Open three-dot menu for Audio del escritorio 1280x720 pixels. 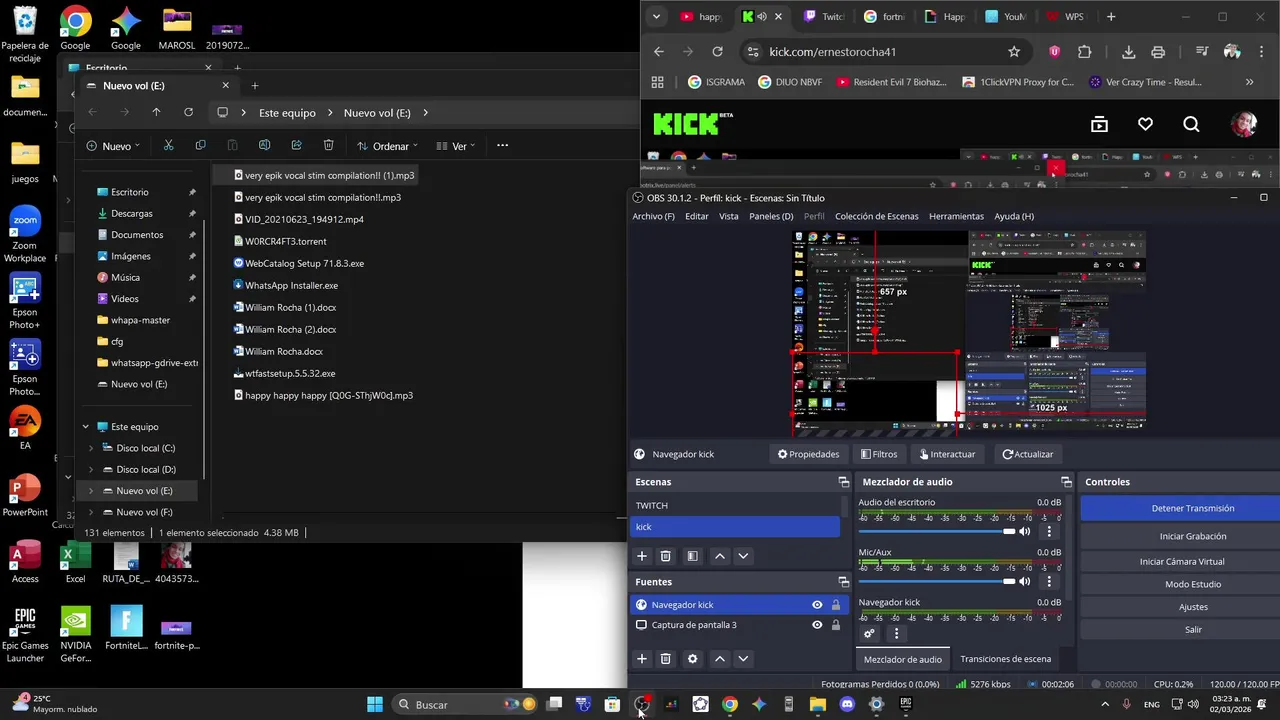pos(1049,531)
